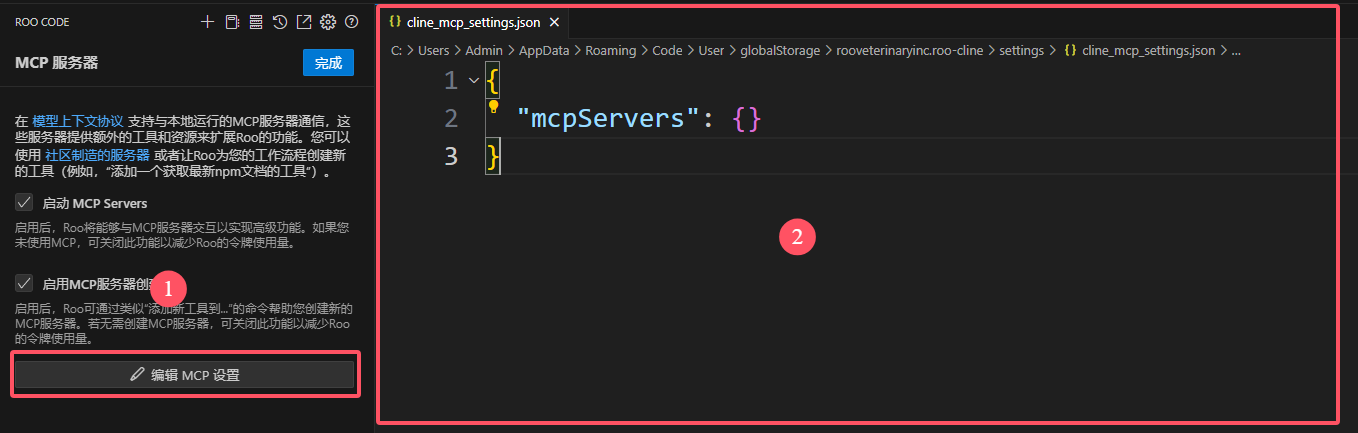Open the 社区制造的服务器 link
The image size is (1358, 433).
click(x=97, y=155)
